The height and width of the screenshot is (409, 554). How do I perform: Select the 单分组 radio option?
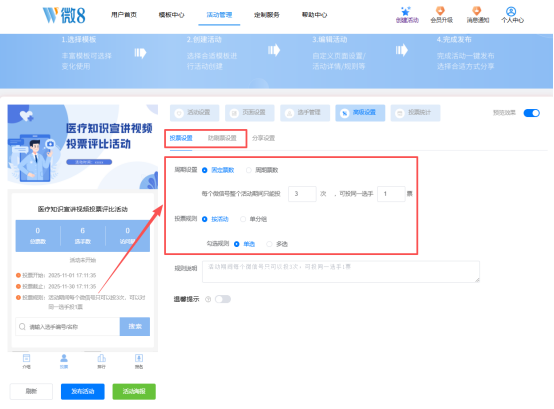coord(243,219)
